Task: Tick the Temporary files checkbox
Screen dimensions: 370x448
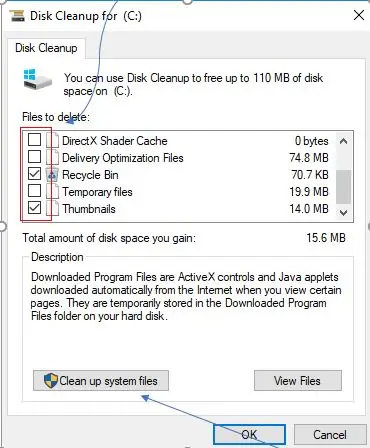Action: coord(34,191)
